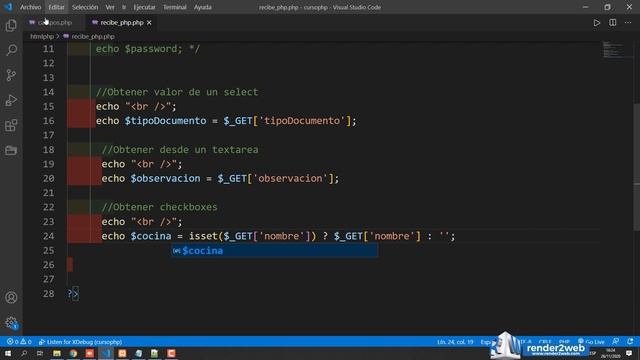Click the closing ?> tag on line 28
The image size is (640, 360).
pyautogui.click(x=73, y=294)
